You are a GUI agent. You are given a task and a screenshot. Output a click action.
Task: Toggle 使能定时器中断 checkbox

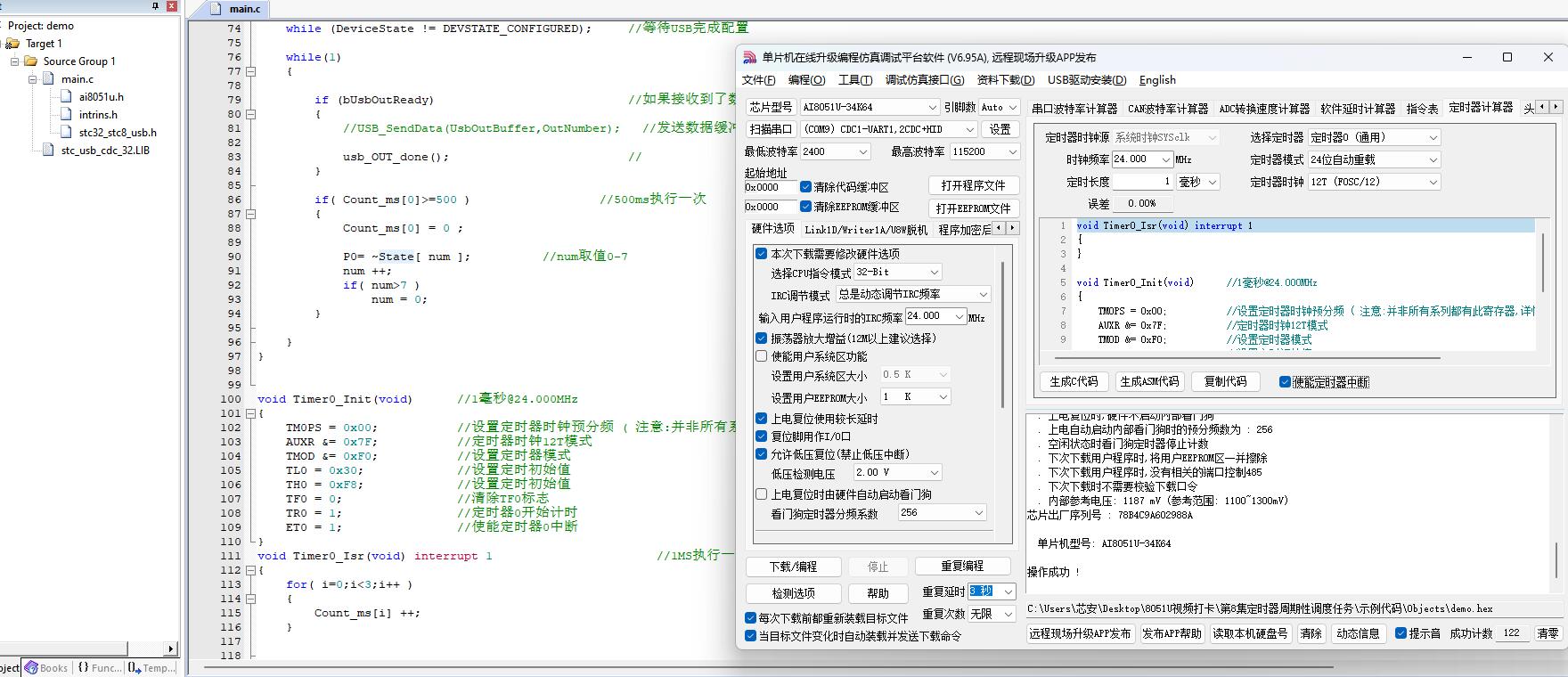[x=1285, y=382]
